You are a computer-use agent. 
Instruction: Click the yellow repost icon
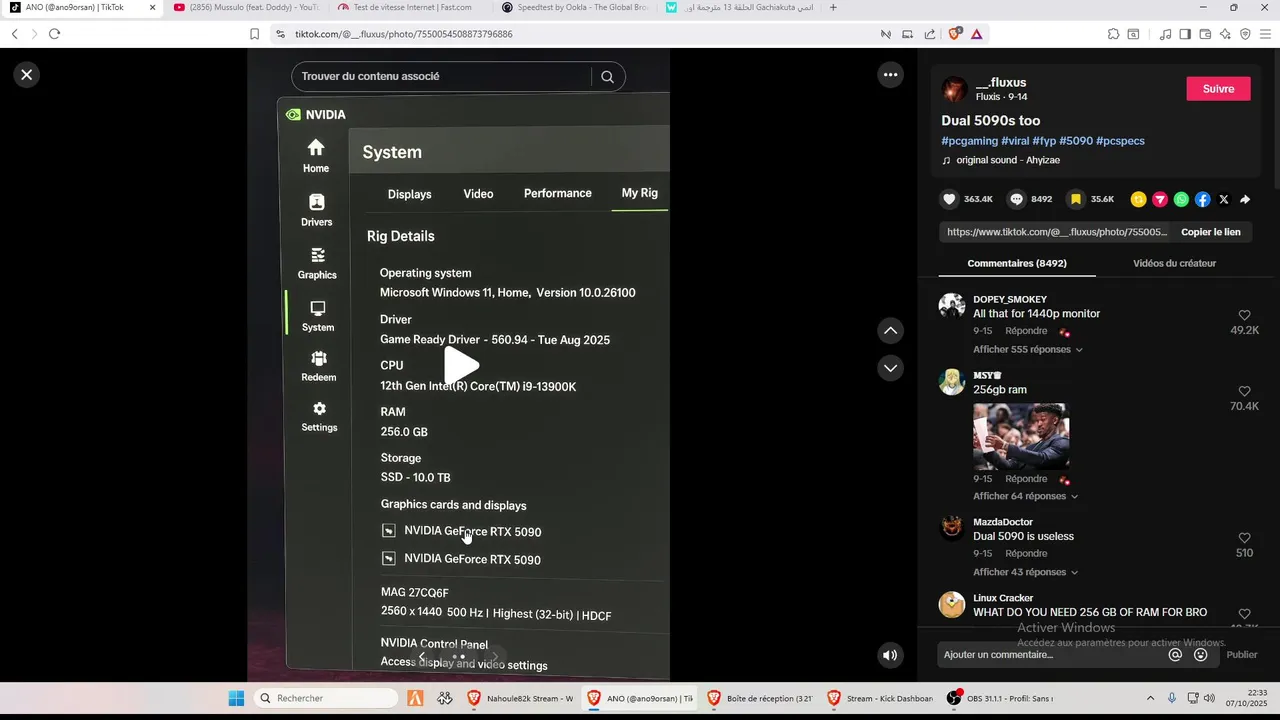coord(1138,199)
